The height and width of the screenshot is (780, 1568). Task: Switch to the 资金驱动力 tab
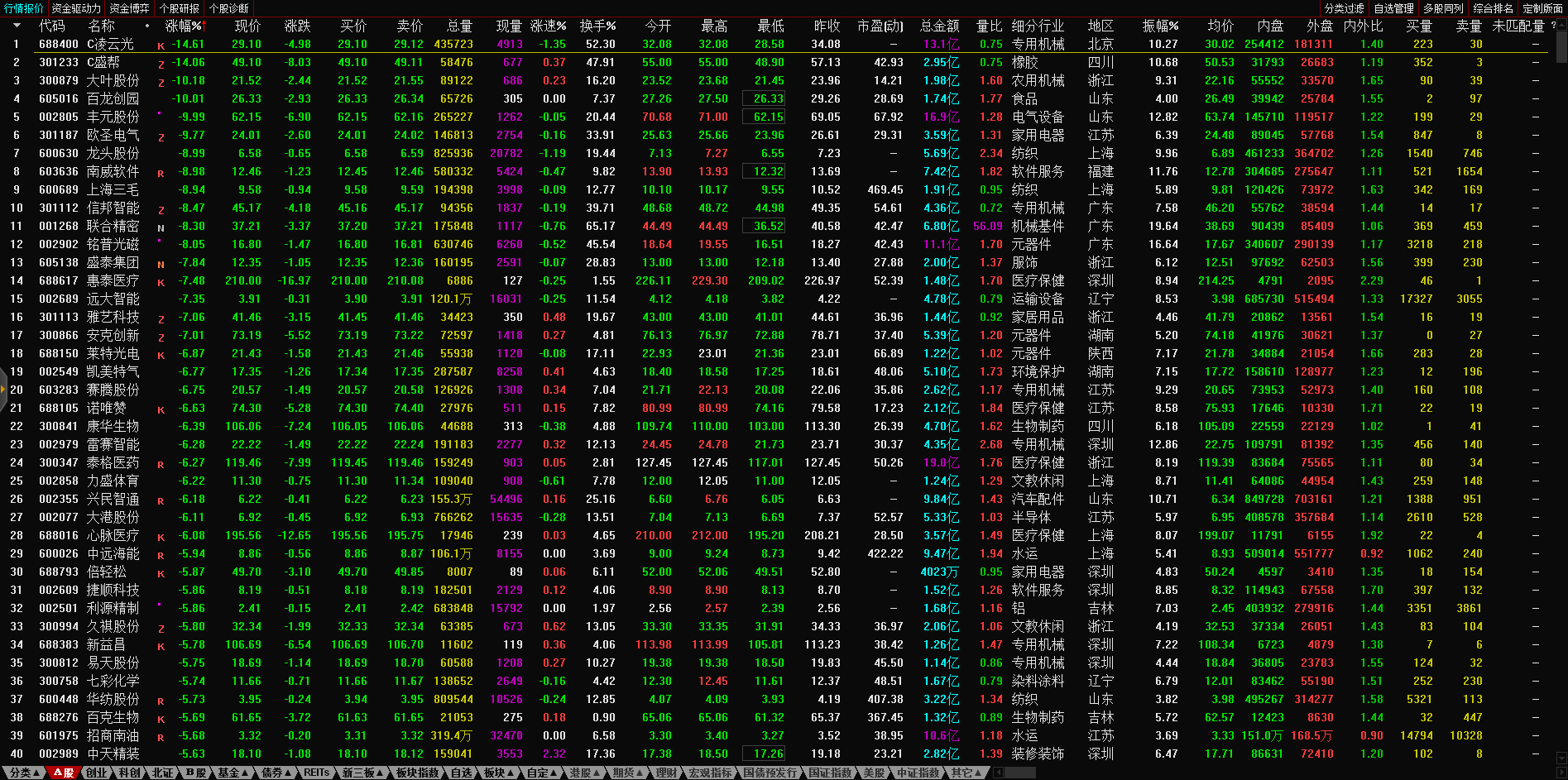76,8
